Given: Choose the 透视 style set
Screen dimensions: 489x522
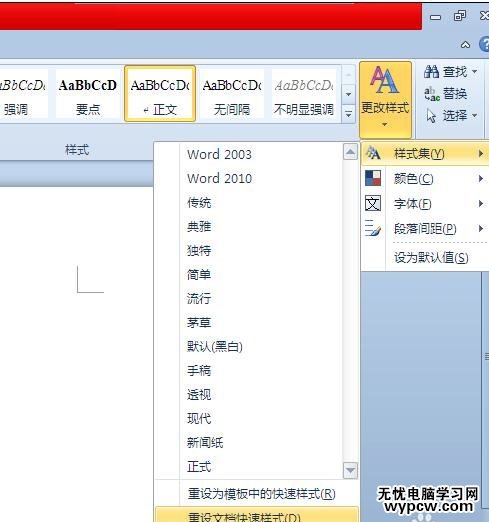Looking at the screenshot, I should (x=199, y=394).
